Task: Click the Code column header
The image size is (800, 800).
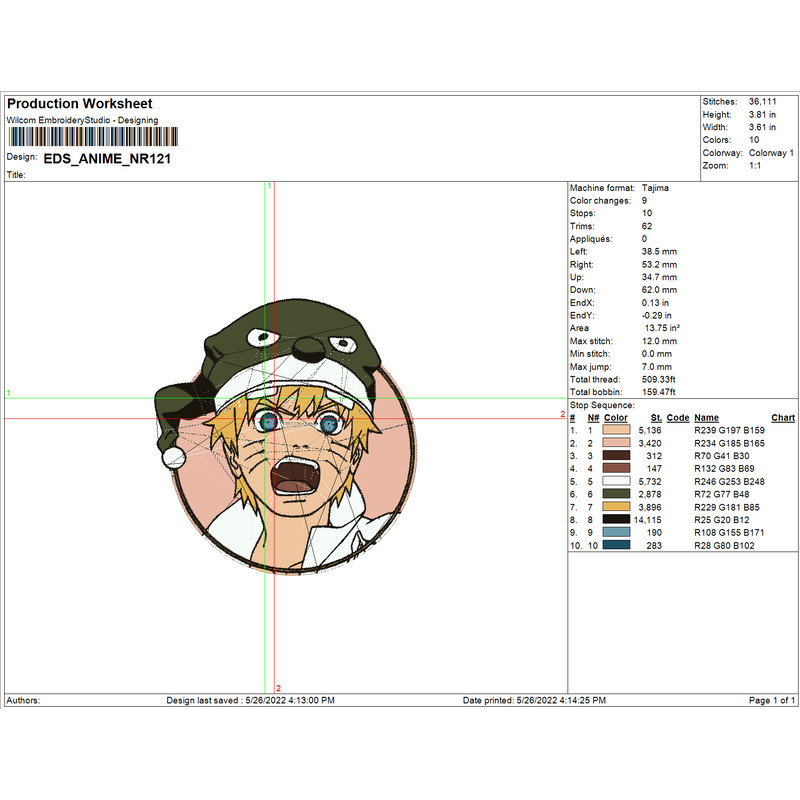Action: point(677,418)
